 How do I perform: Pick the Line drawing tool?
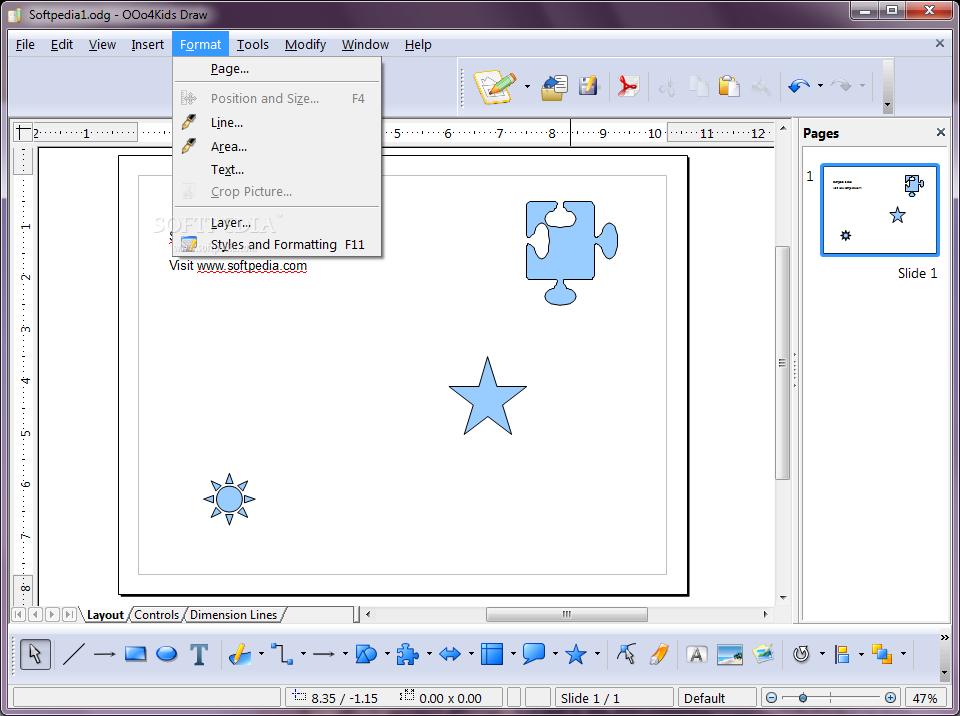pos(73,654)
